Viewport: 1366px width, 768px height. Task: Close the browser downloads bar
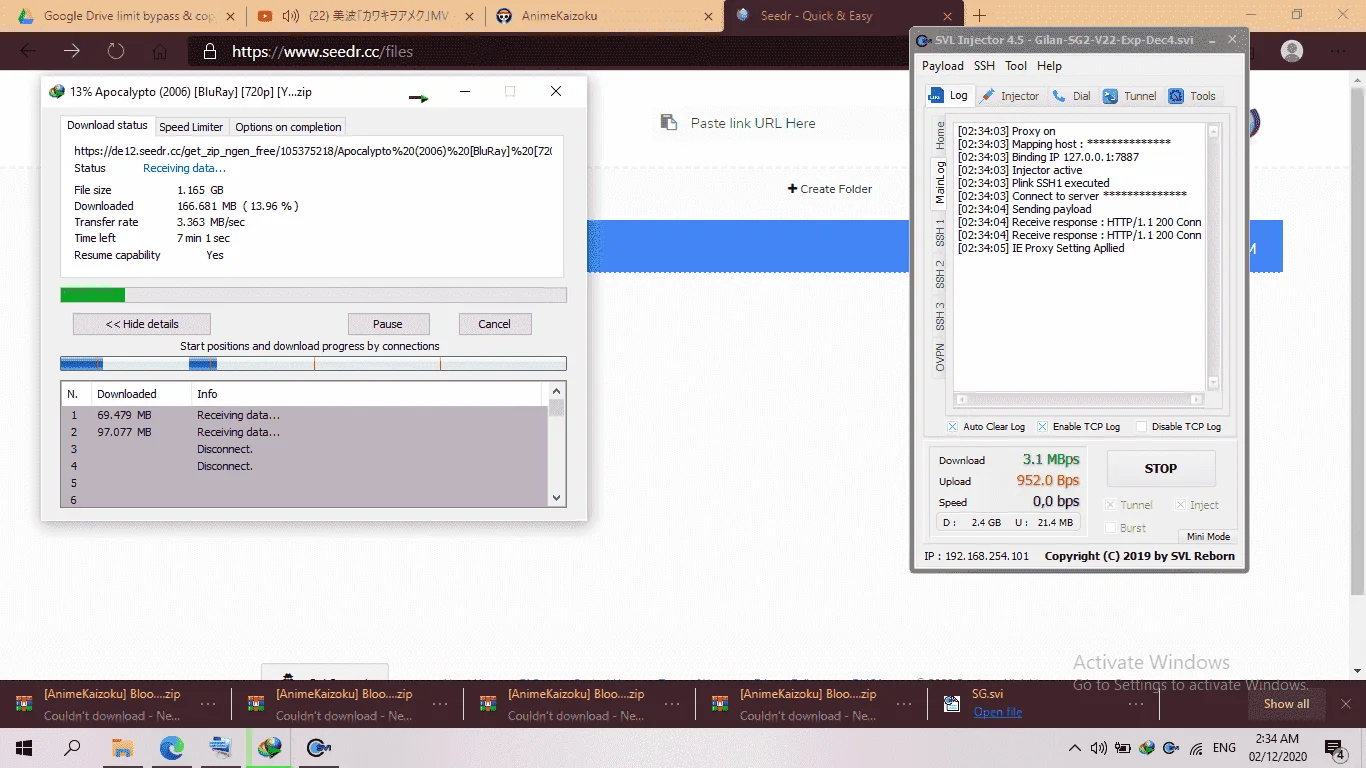1344,704
